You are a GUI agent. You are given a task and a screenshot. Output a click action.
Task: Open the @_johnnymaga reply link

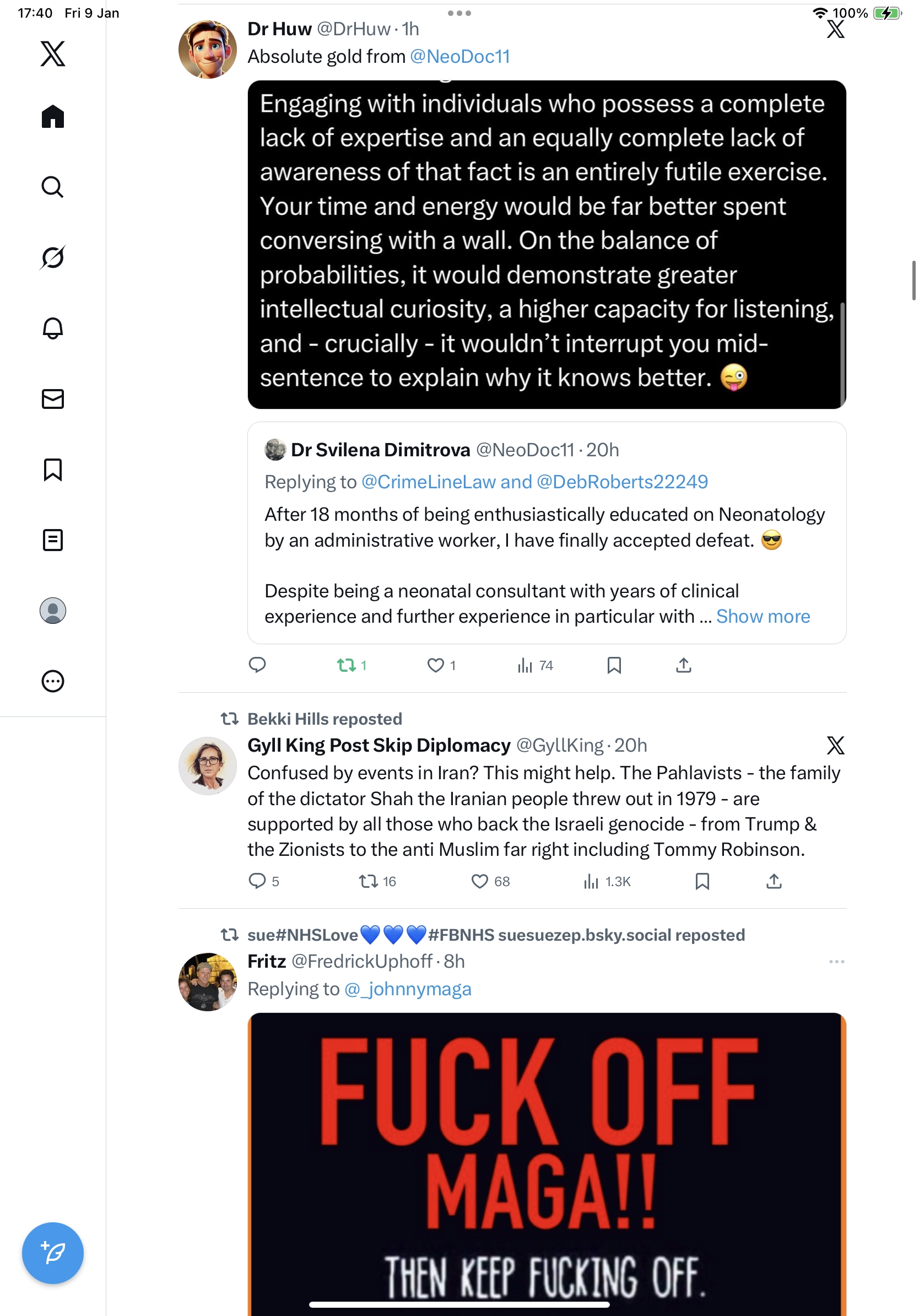407,989
